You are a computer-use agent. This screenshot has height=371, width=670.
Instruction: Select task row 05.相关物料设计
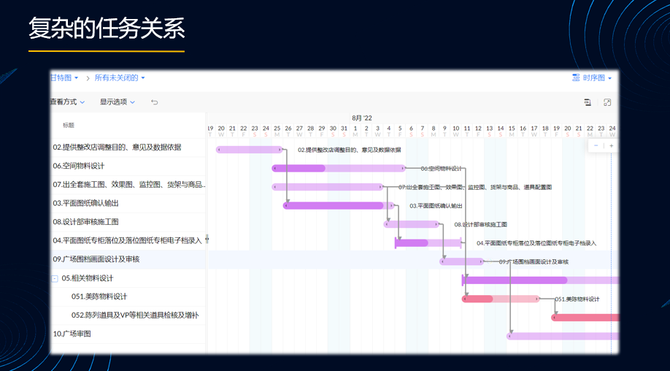tap(128, 278)
